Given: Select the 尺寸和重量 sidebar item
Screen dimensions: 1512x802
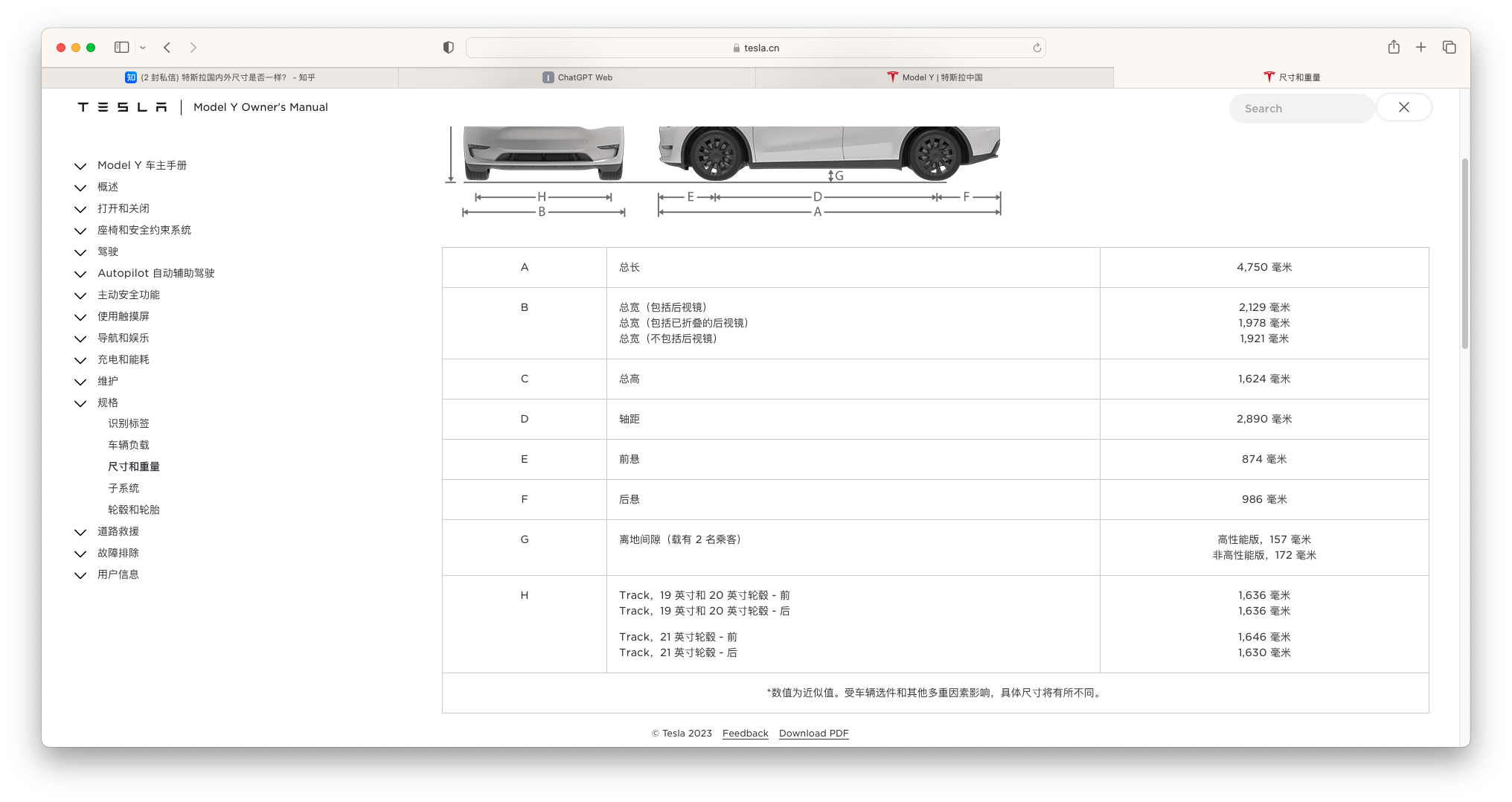Looking at the screenshot, I should click(134, 466).
